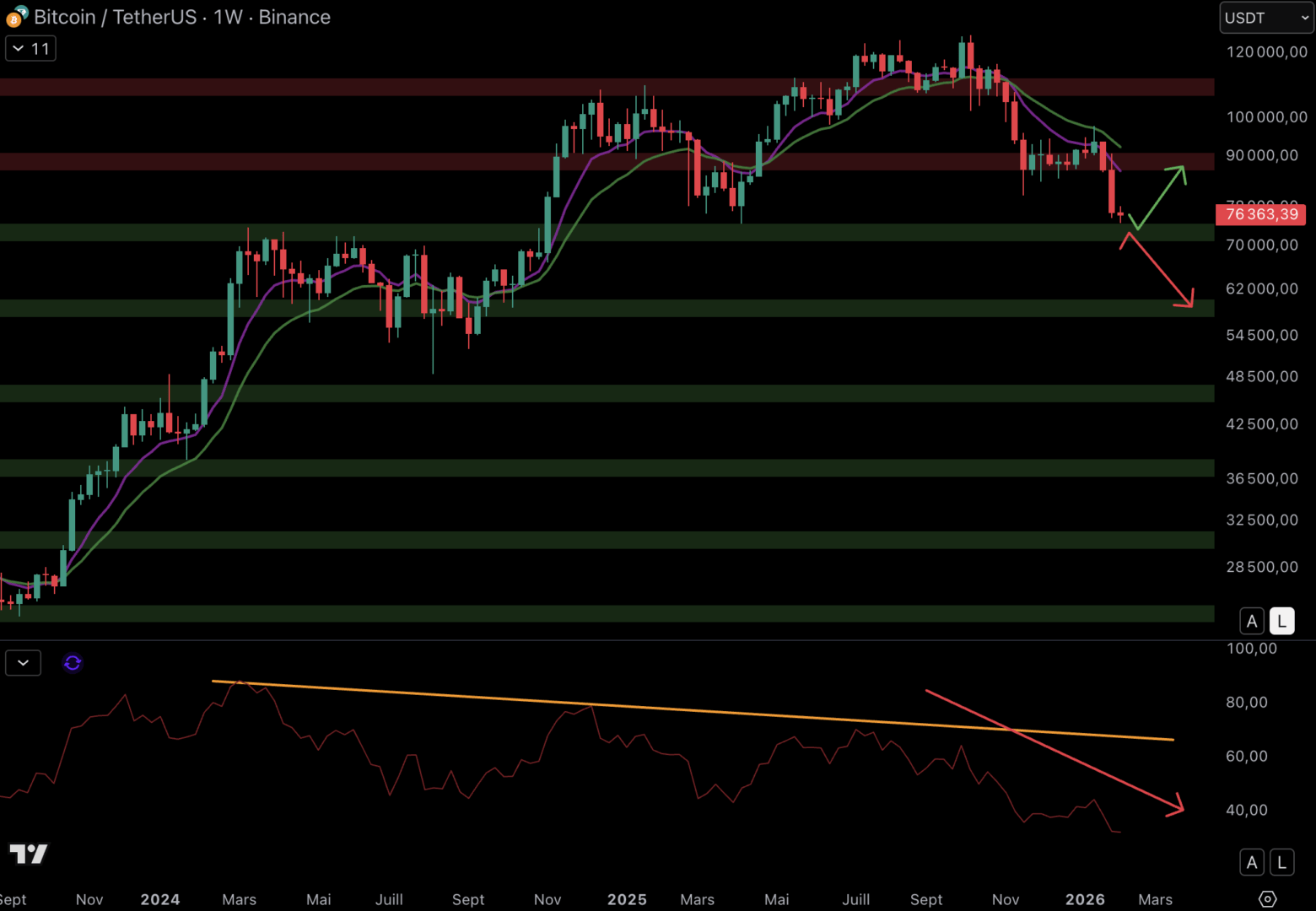Click the purple sync icon in the indicator pane
This screenshot has width=1316, height=911.
[x=73, y=663]
